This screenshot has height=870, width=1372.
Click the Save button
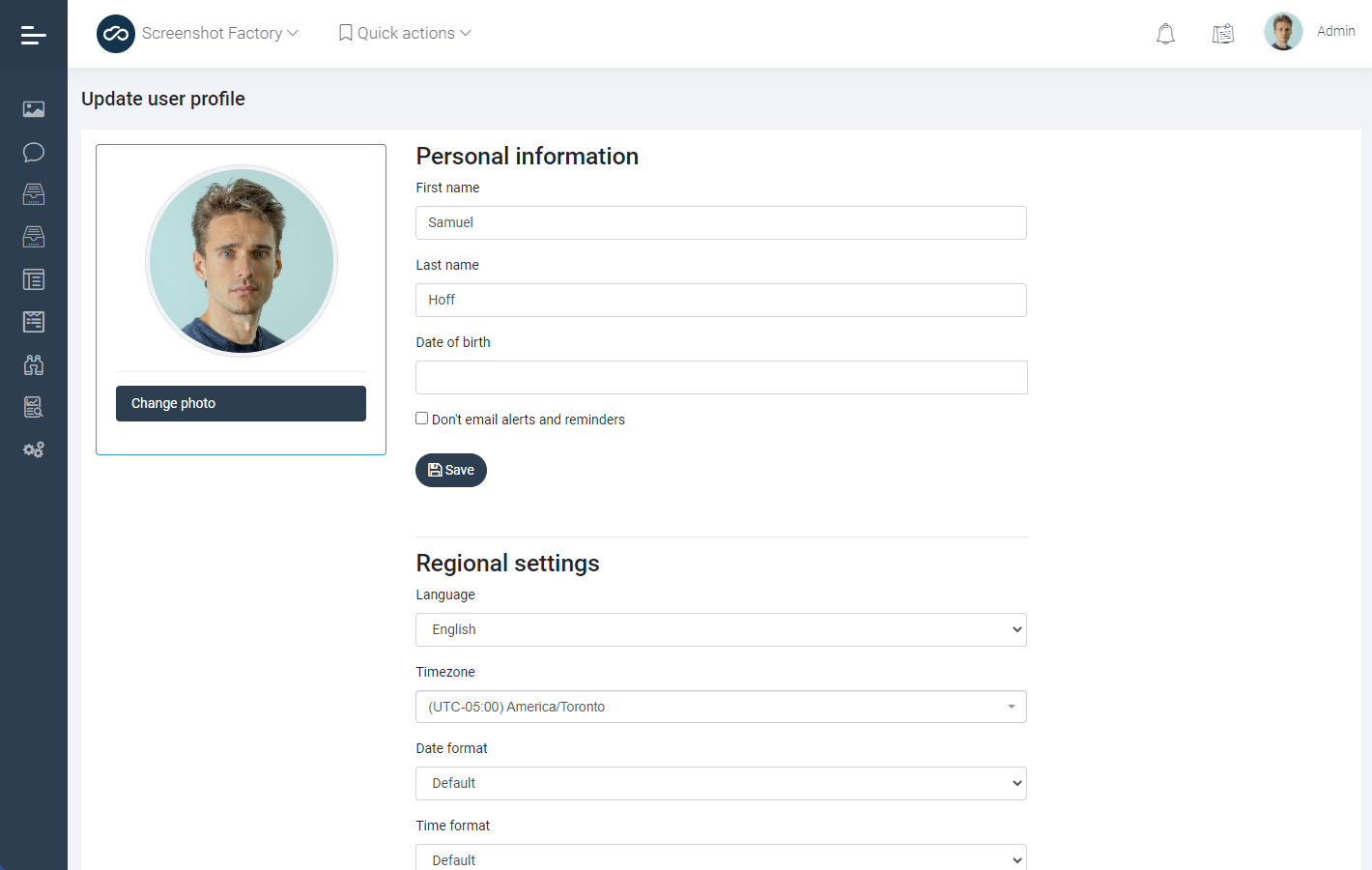(x=451, y=470)
